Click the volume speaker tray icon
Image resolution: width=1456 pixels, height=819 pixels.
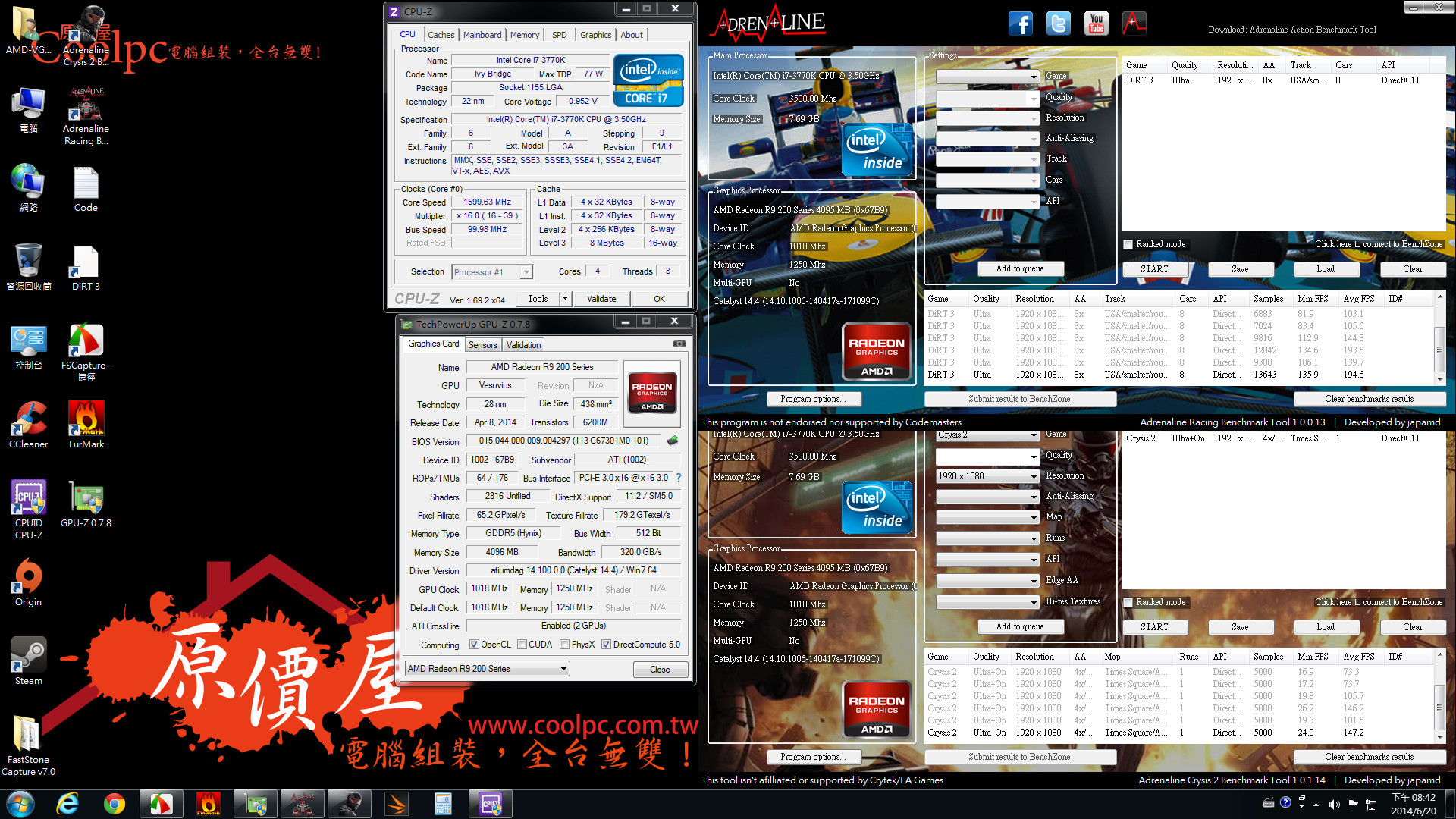[1334, 804]
